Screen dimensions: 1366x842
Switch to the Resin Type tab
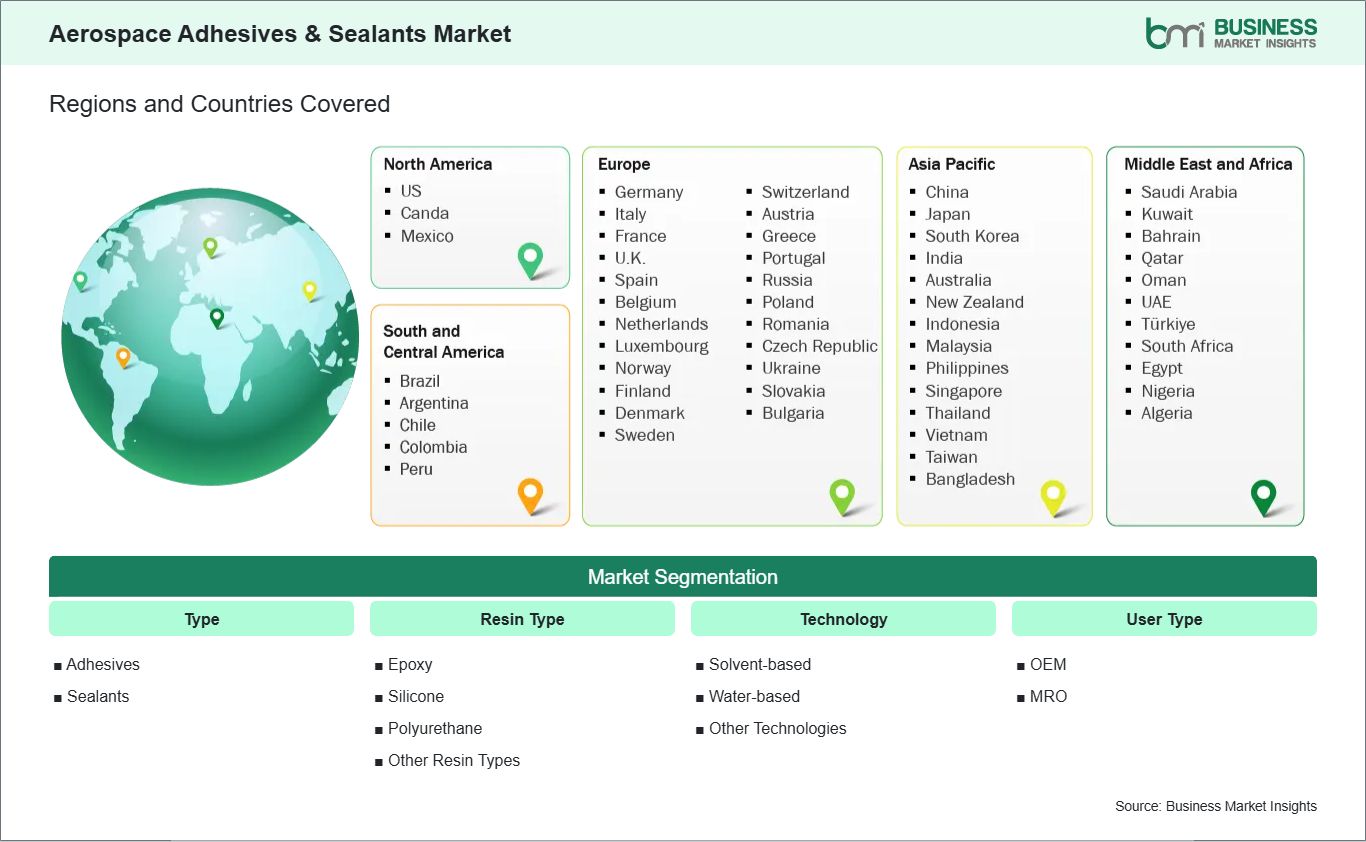coord(522,618)
